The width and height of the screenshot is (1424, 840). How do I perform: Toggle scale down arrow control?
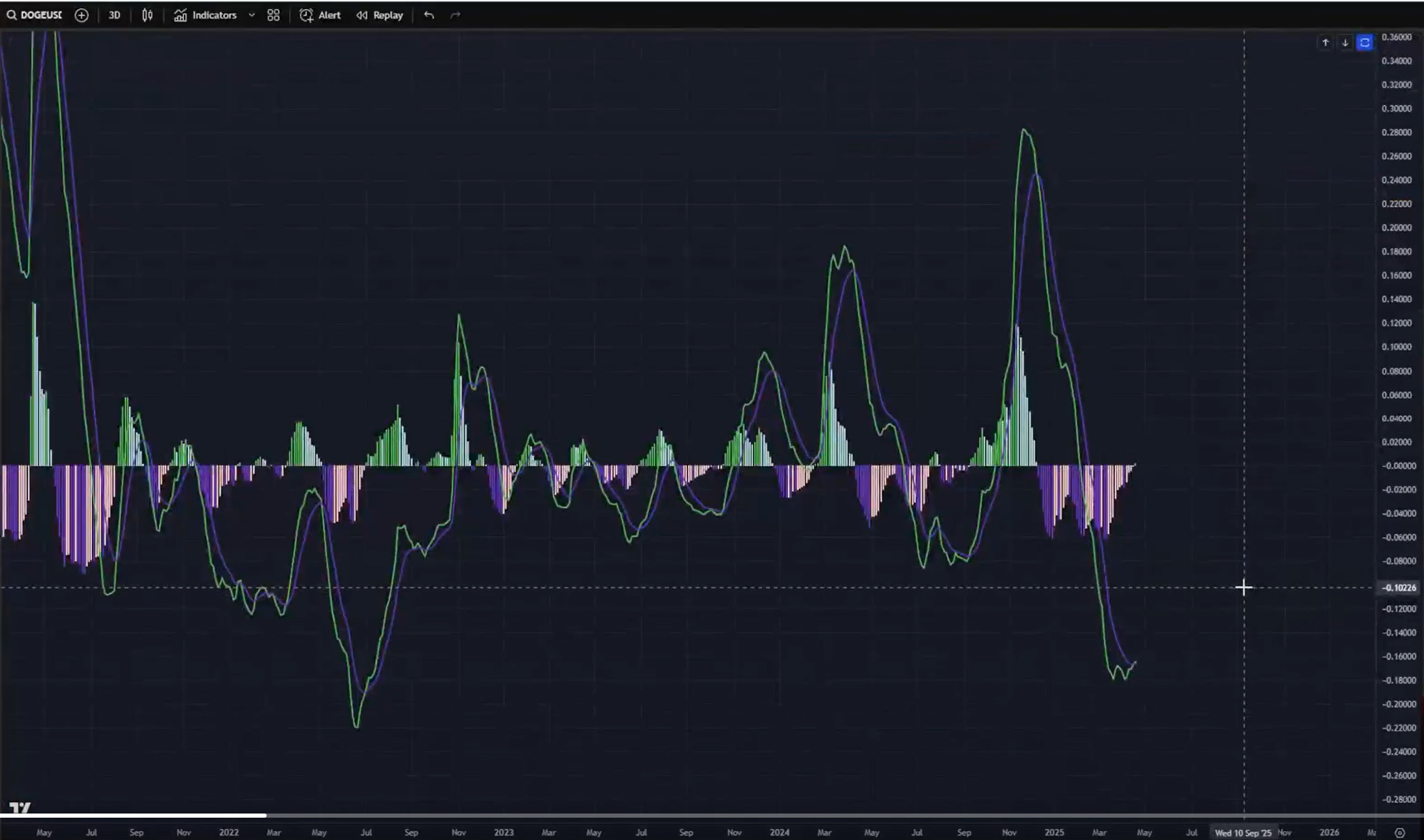pos(1345,42)
